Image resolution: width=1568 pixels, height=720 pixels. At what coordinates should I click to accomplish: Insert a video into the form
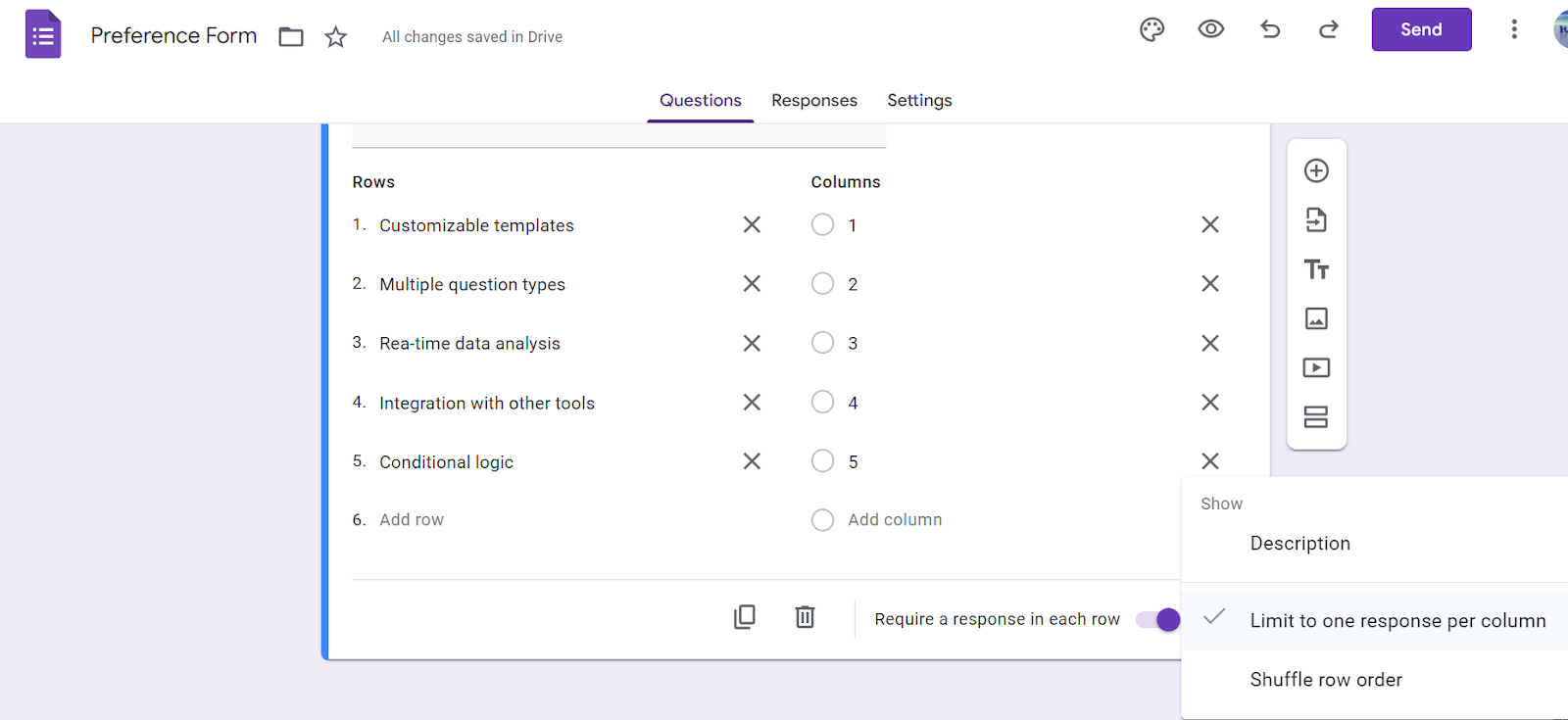click(1316, 367)
